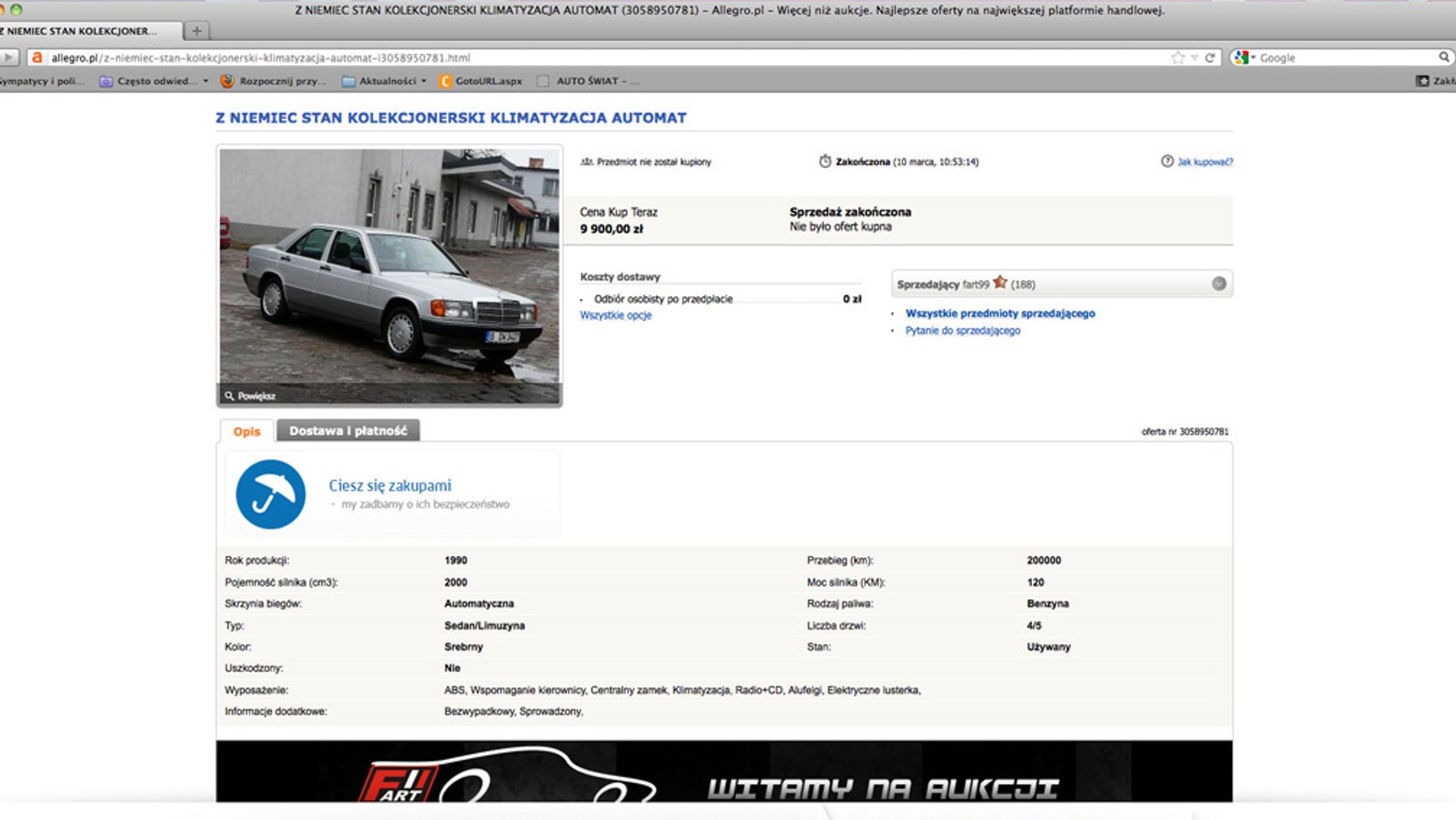Click seller's star rating icon
This screenshot has width=1456, height=820.
[1000, 283]
